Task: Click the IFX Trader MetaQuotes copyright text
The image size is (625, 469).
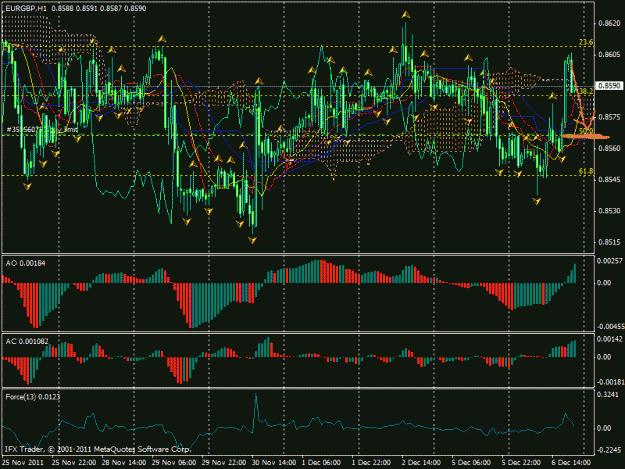Action: tap(98, 449)
